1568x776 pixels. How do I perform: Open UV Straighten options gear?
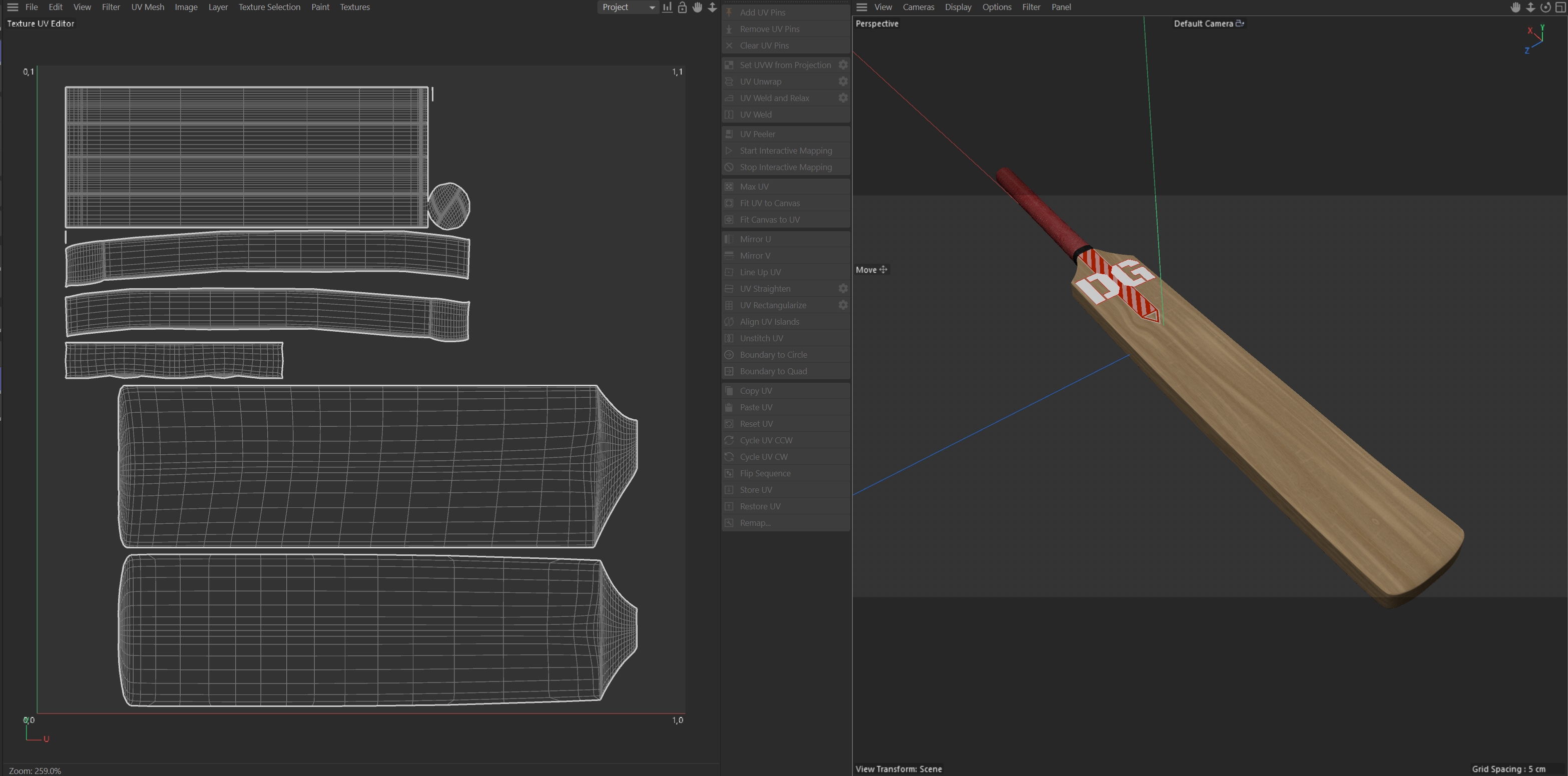tap(843, 289)
